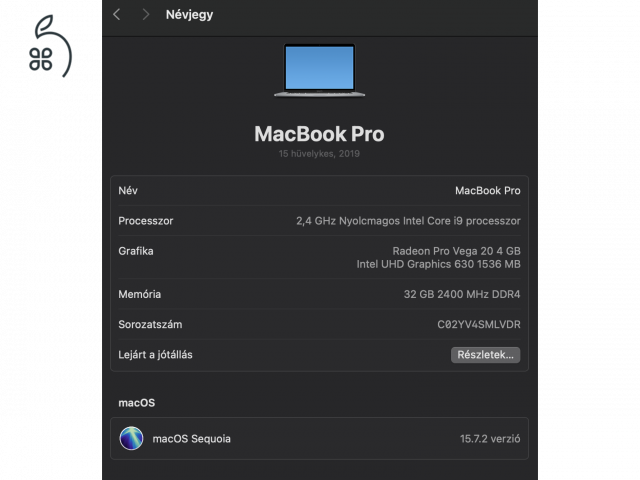
Task: Click the Sorozatszám label
Action: 150,324
